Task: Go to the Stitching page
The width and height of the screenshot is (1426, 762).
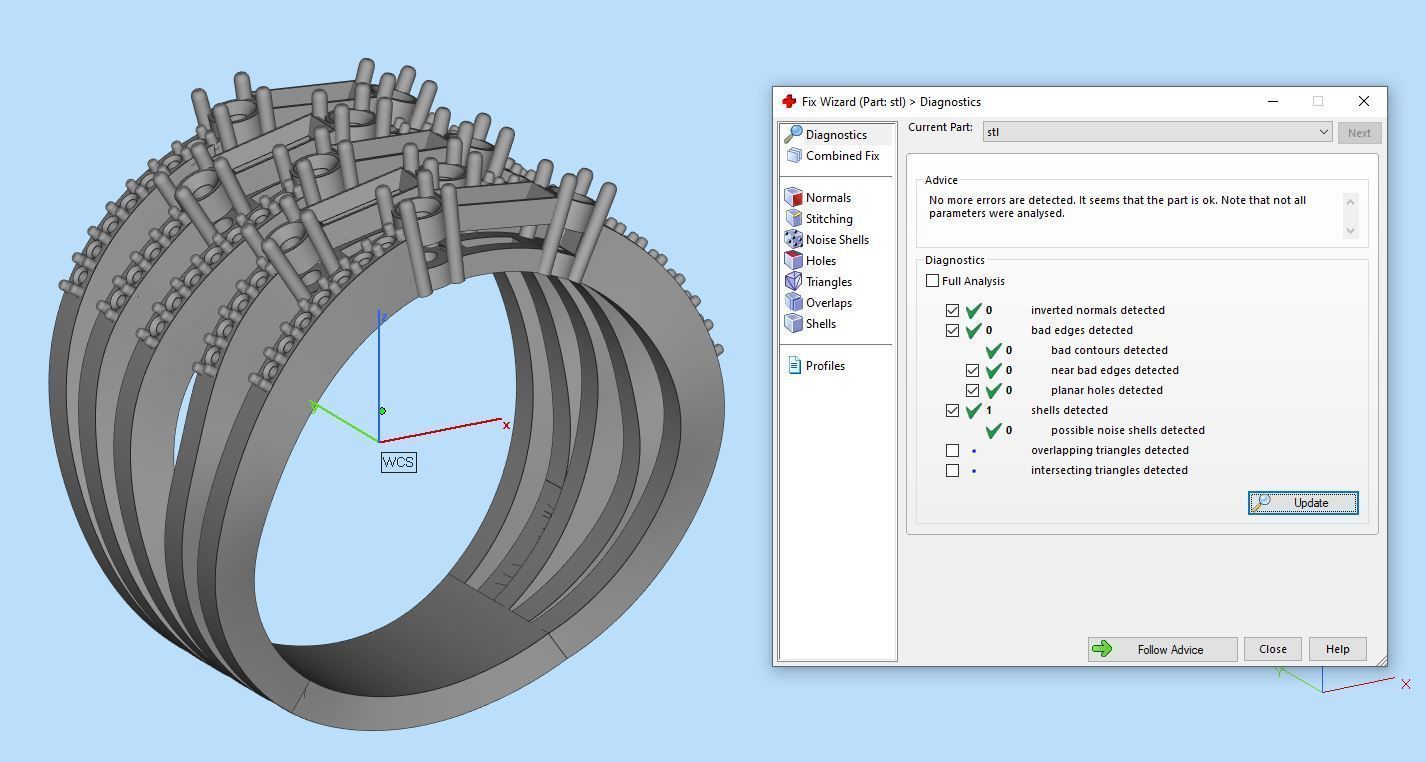Action: (829, 219)
